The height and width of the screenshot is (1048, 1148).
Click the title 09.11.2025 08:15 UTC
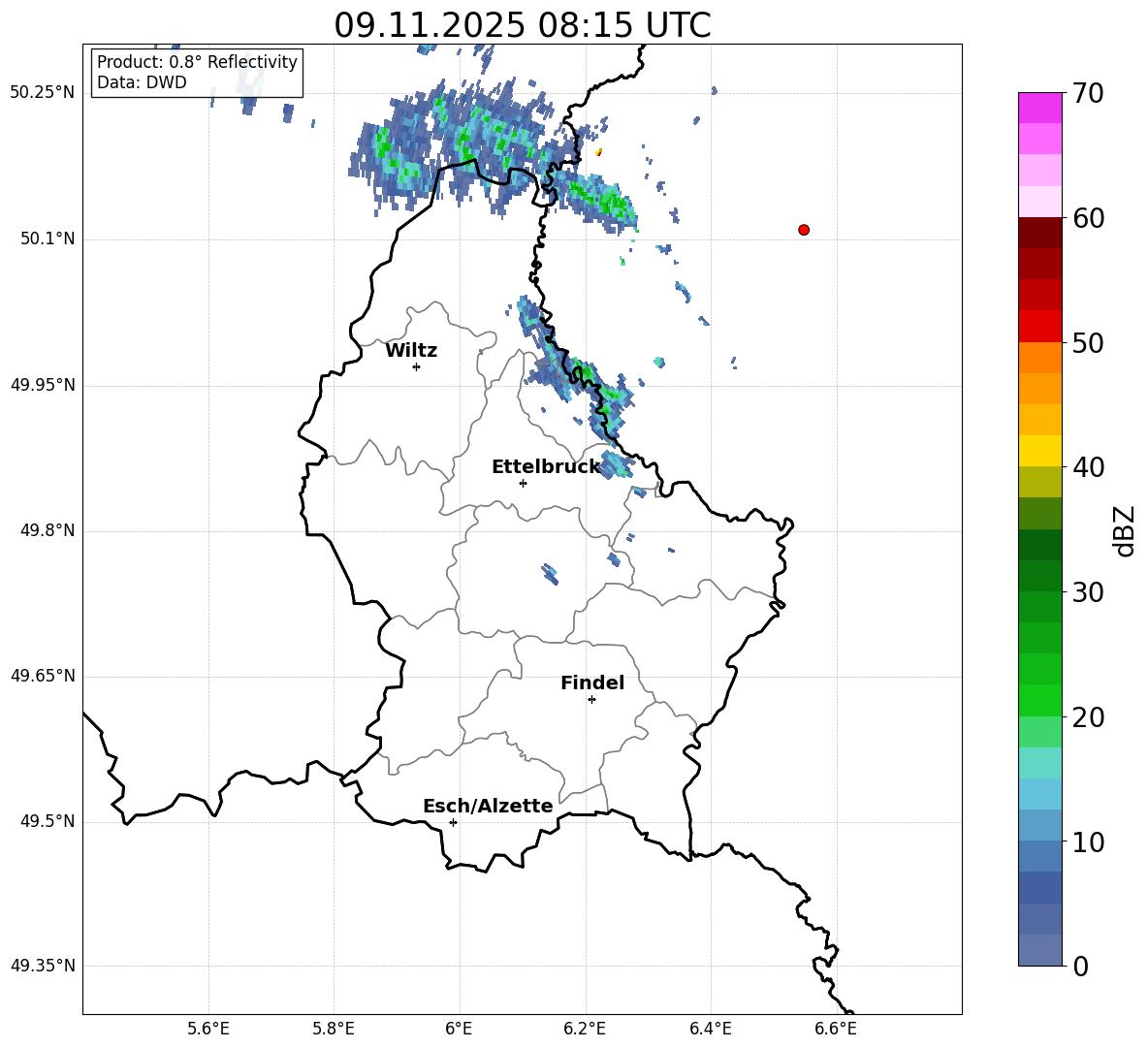(x=523, y=25)
